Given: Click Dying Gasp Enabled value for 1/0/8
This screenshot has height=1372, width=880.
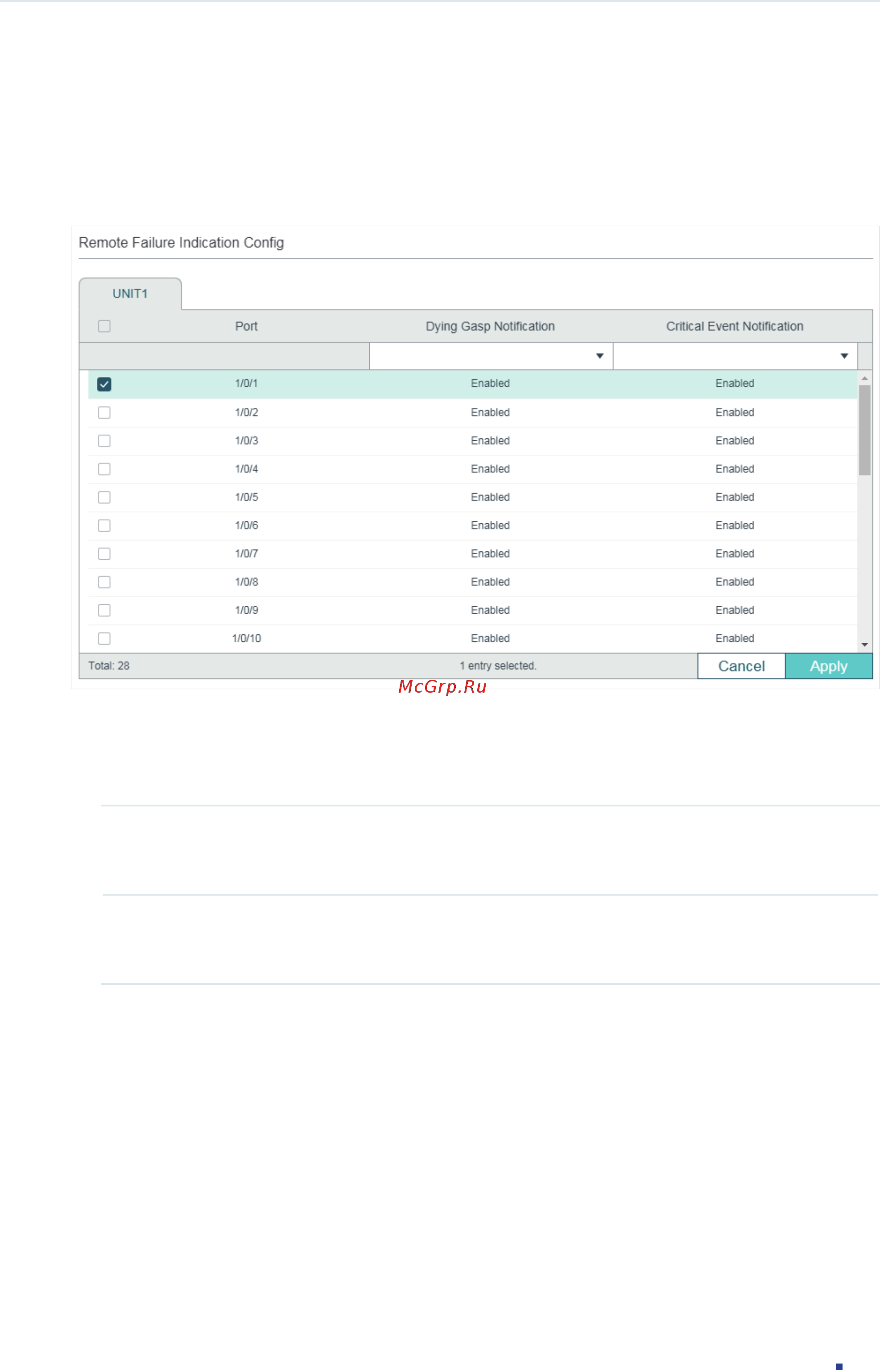Looking at the screenshot, I should click(x=490, y=582).
